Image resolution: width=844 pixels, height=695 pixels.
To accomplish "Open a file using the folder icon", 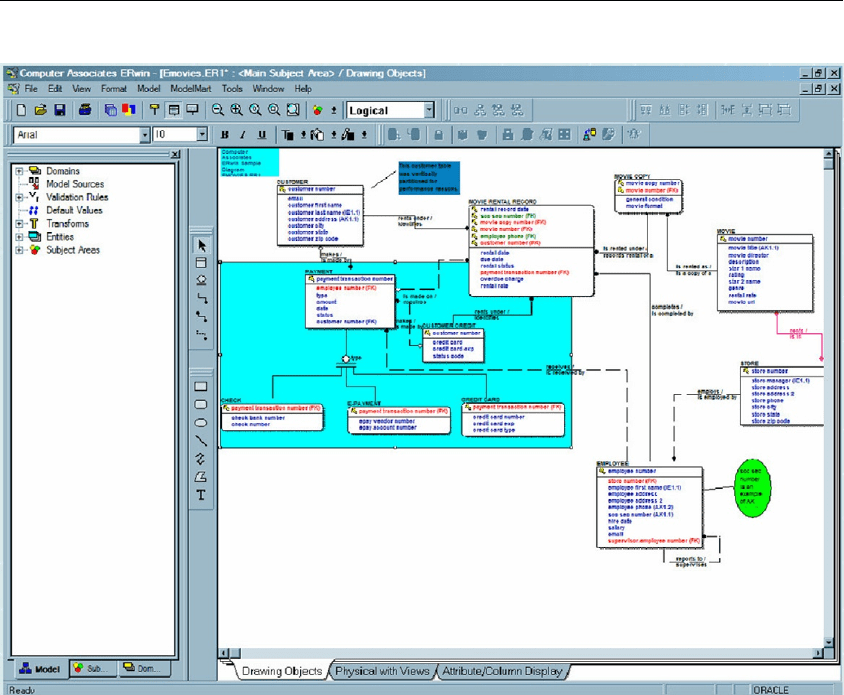I will (40, 110).
